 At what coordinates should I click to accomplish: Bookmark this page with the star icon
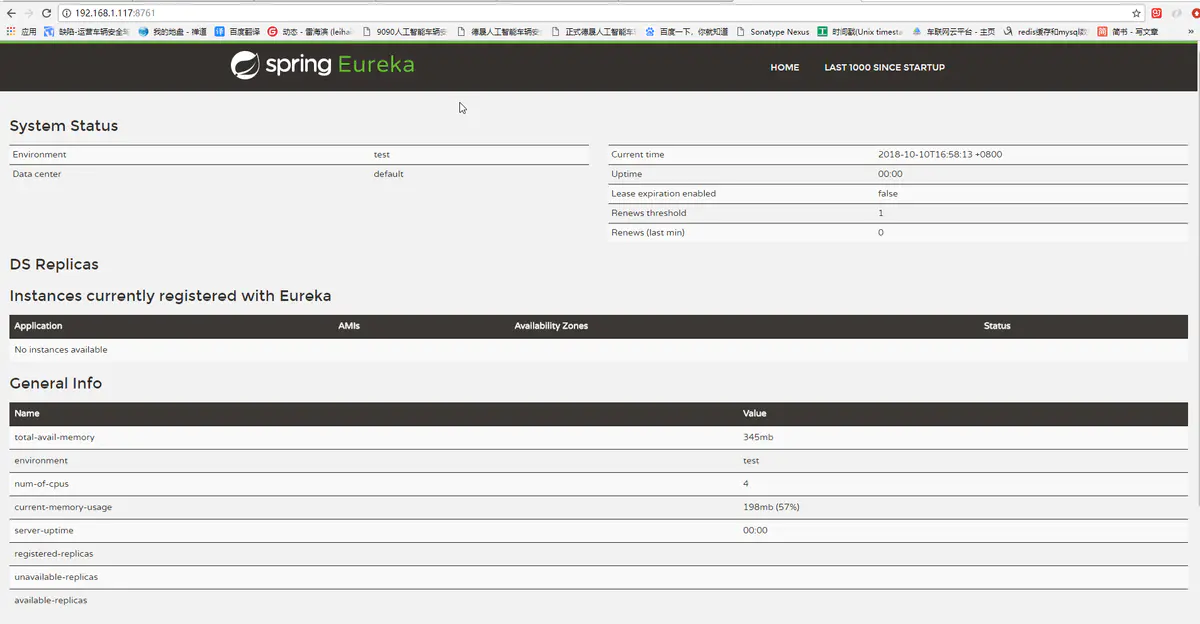point(1137,13)
